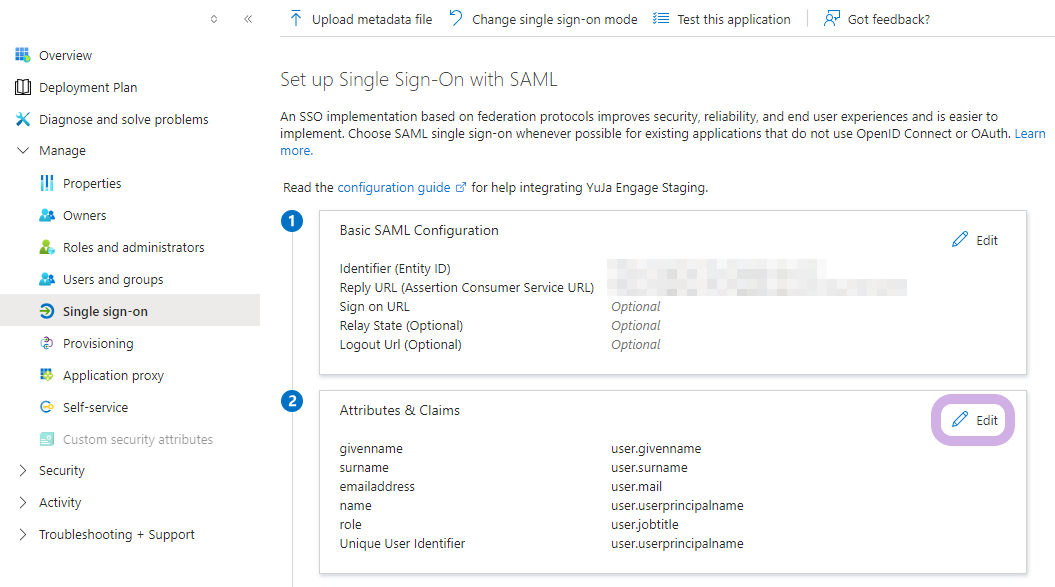Click Change single sign-on mode
The image size is (1055, 587).
click(543, 19)
